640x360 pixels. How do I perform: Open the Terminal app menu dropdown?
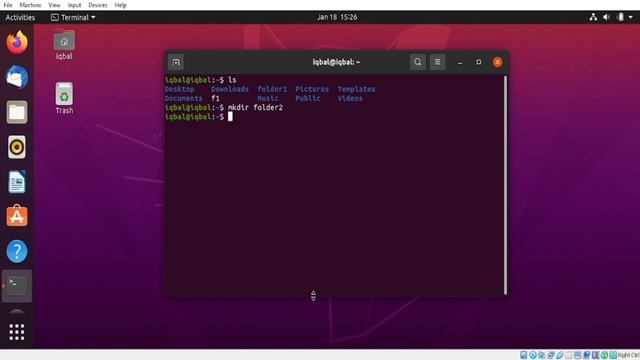(x=73, y=17)
